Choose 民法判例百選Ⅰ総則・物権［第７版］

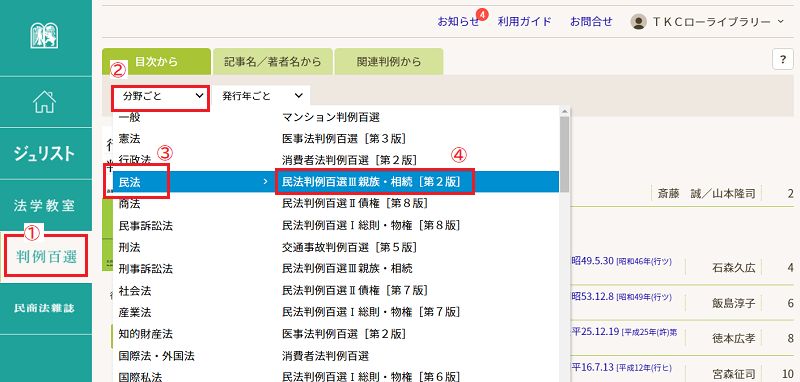(x=371, y=312)
